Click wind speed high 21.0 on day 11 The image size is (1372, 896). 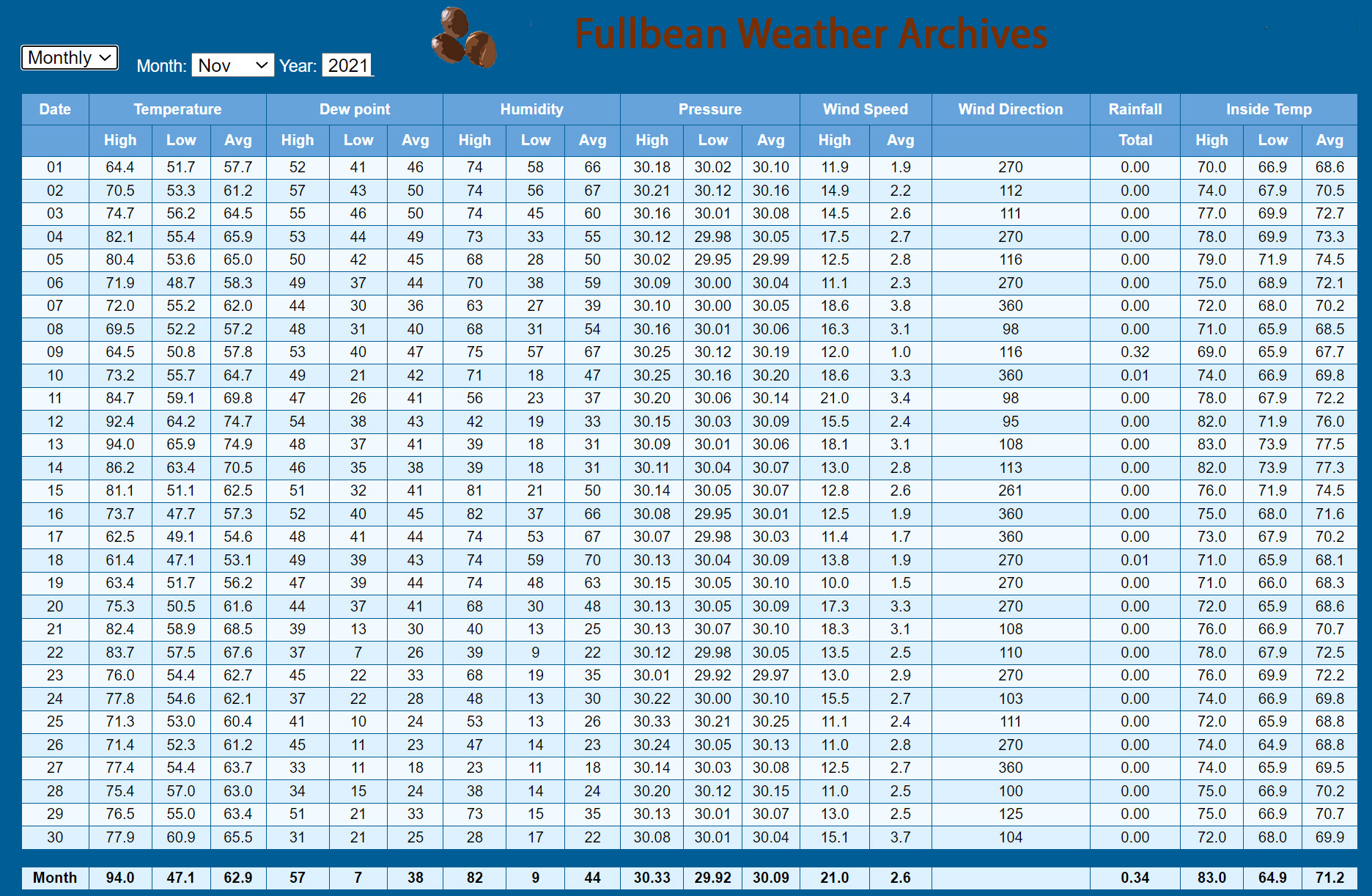click(x=835, y=398)
